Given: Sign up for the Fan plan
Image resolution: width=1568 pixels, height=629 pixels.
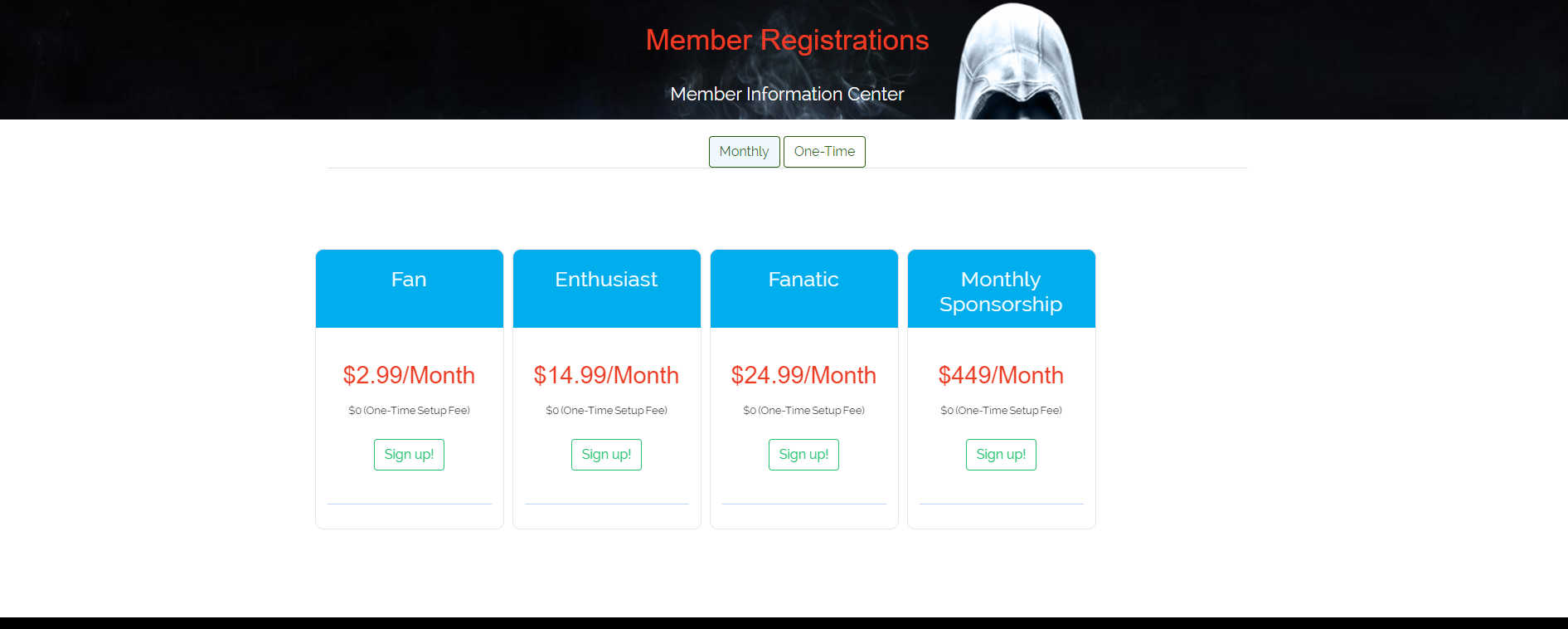Looking at the screenshot, I should tap(409, 455).
